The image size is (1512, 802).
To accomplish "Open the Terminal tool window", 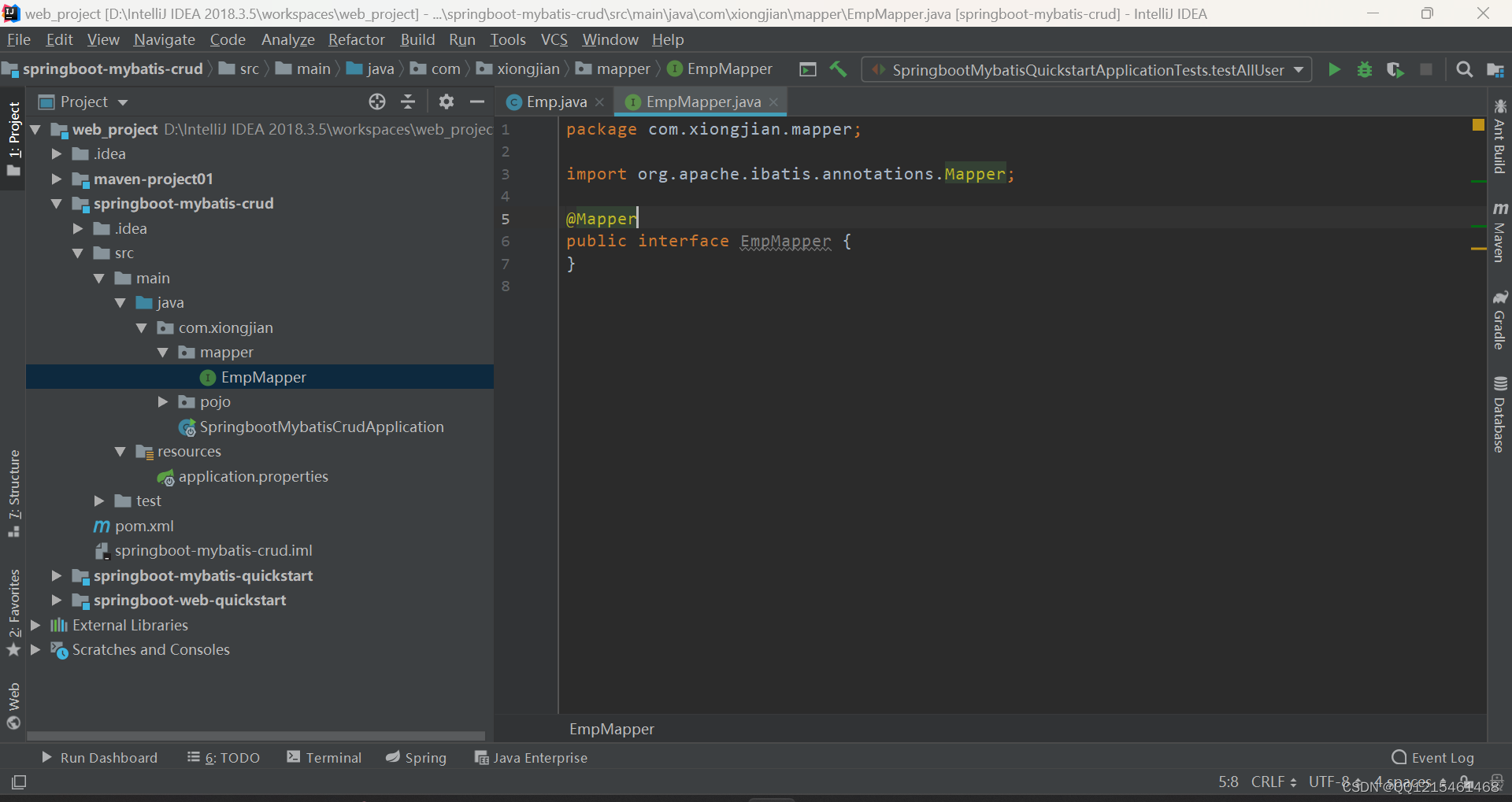I will (x=324, y=757).
